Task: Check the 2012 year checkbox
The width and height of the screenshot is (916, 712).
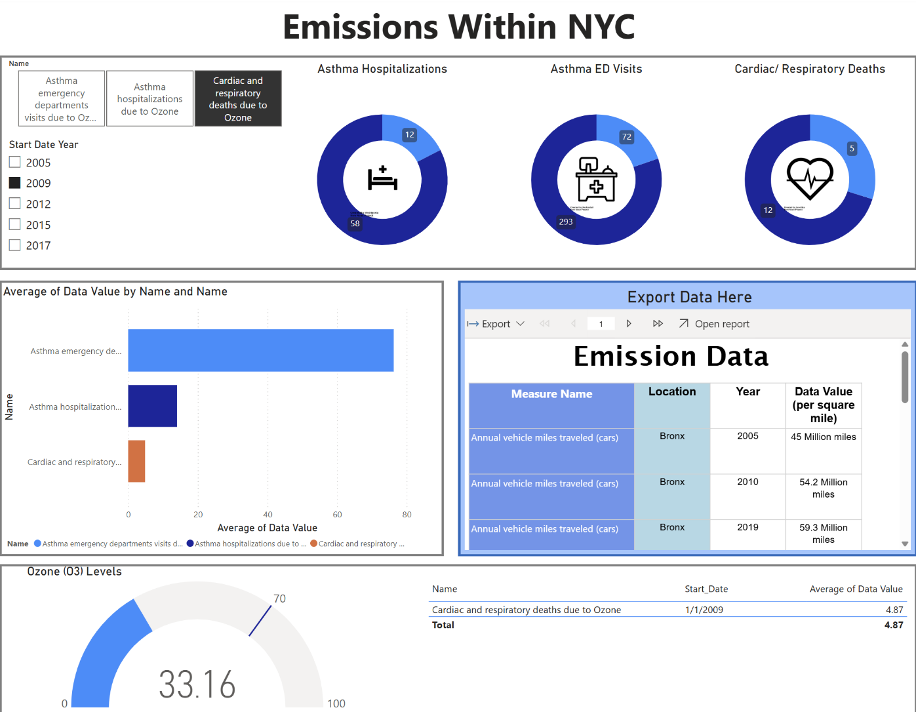Action: coord(15,204)
